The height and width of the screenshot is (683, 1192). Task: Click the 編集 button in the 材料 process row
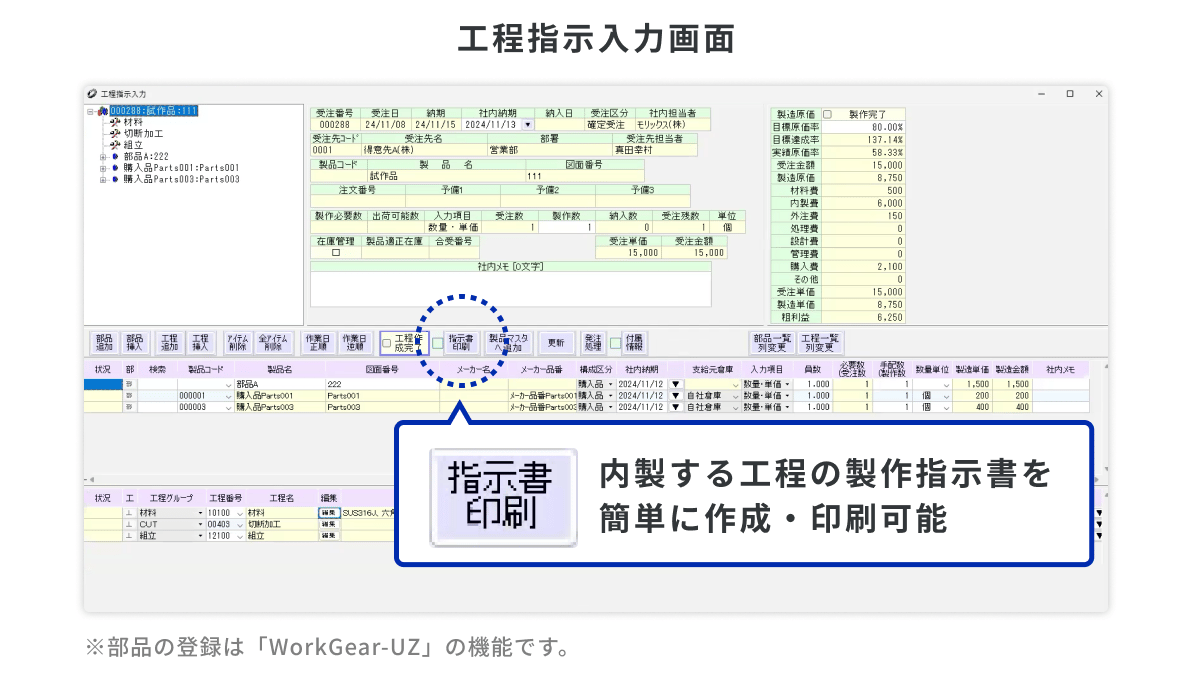(328, 513)
